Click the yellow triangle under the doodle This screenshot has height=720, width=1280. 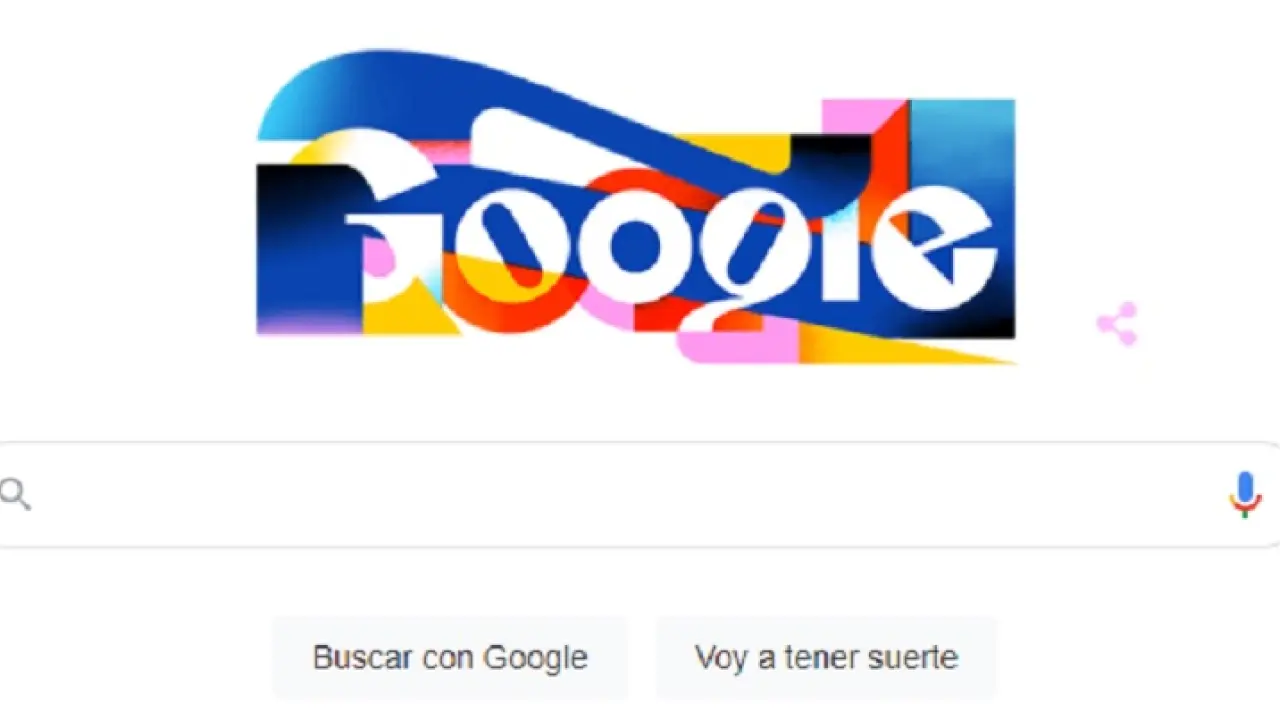pyautogui.click(x=900, y=345)
